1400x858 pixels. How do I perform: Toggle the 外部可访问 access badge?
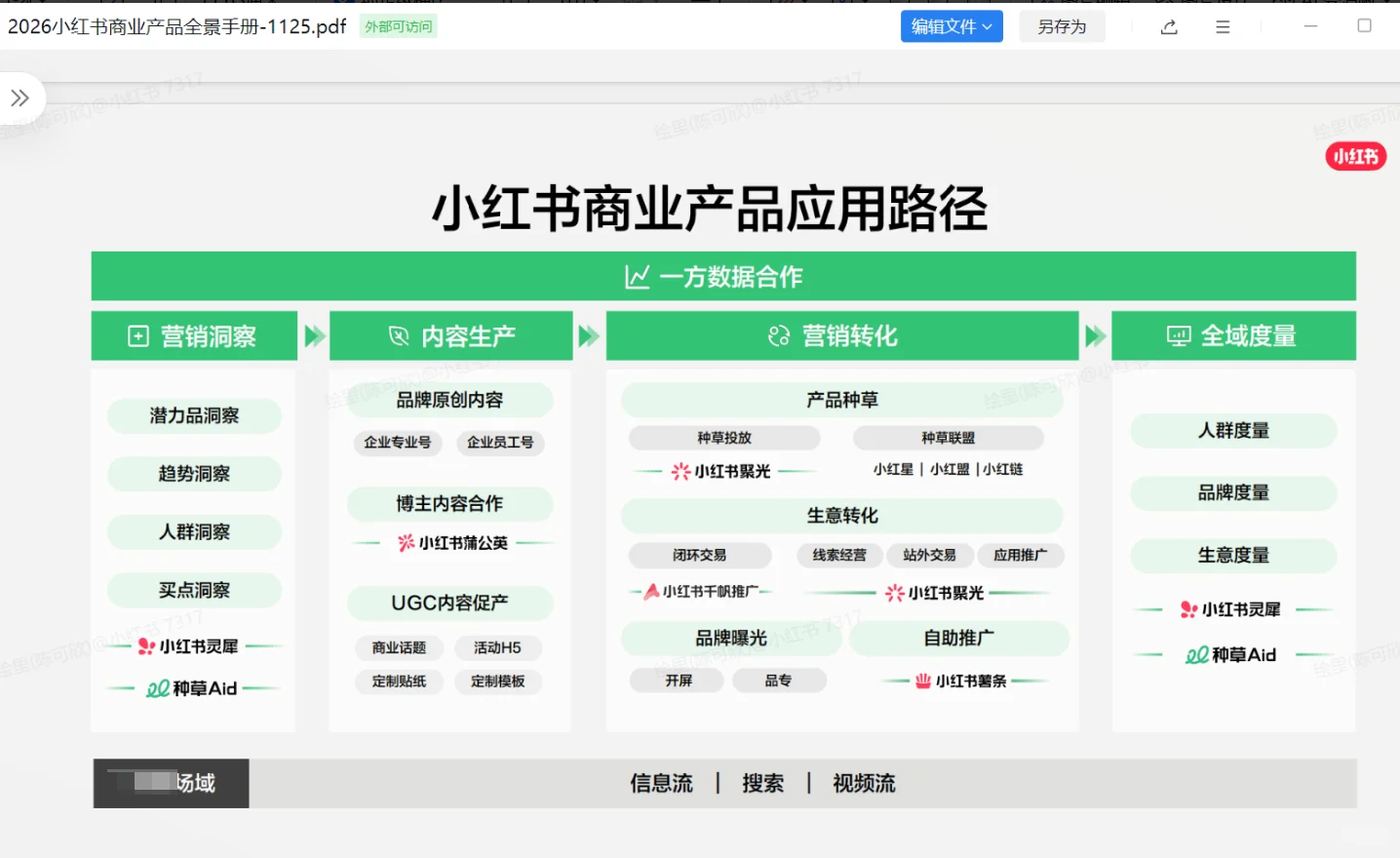(398, 26)
